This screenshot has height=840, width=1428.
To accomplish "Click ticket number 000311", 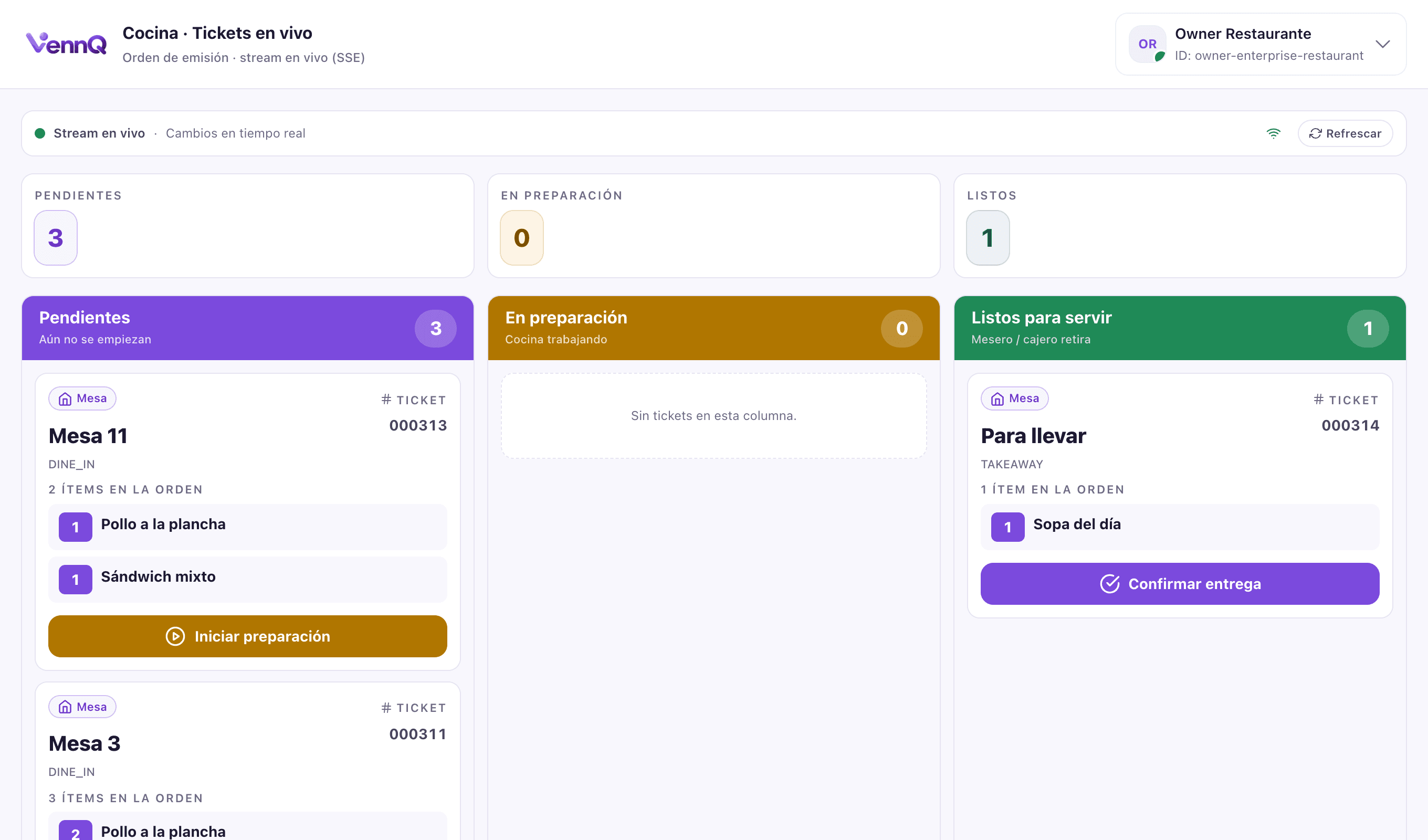I will point(417,734).
